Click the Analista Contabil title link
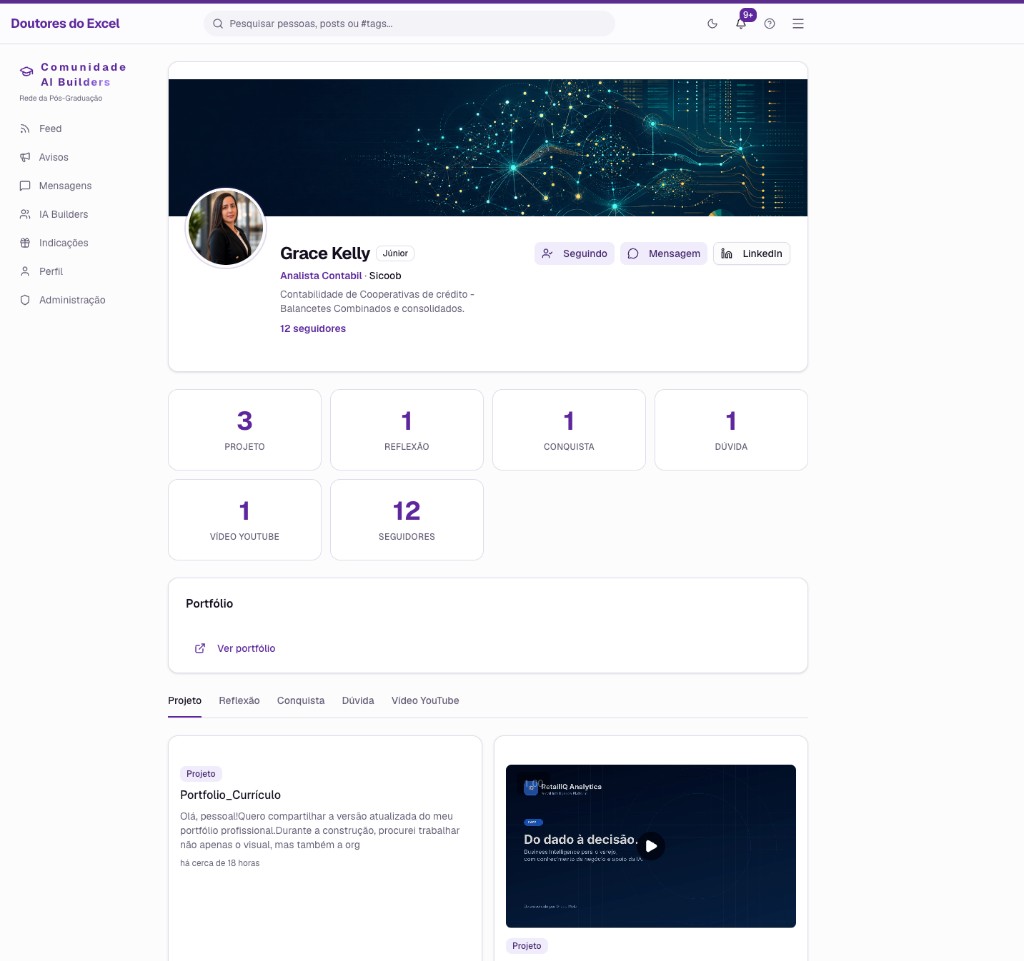Viewport: 1024px width, 961px height. pyautogui.click(x=321, y=276)
